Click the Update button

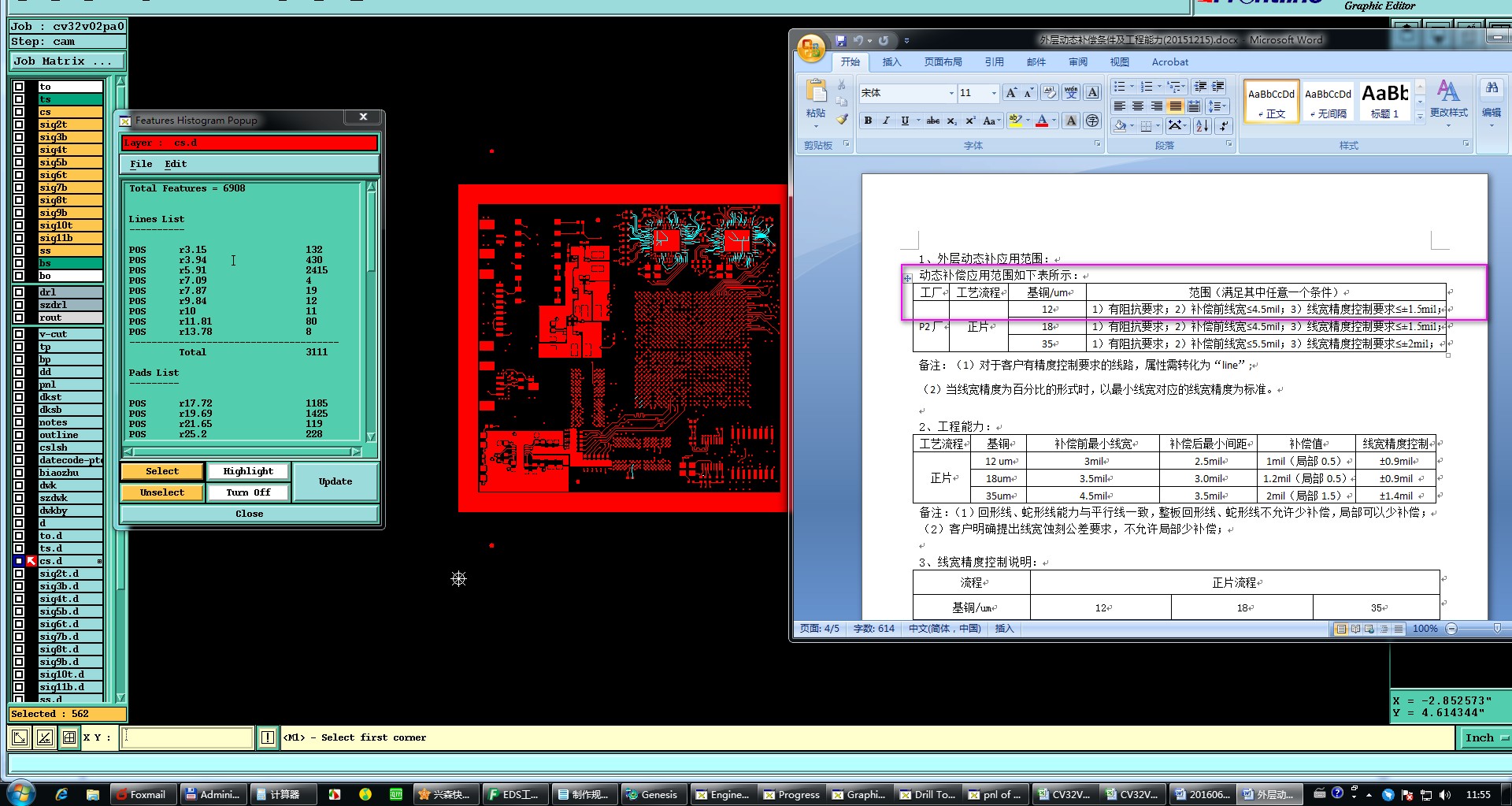tap(335, 481)
